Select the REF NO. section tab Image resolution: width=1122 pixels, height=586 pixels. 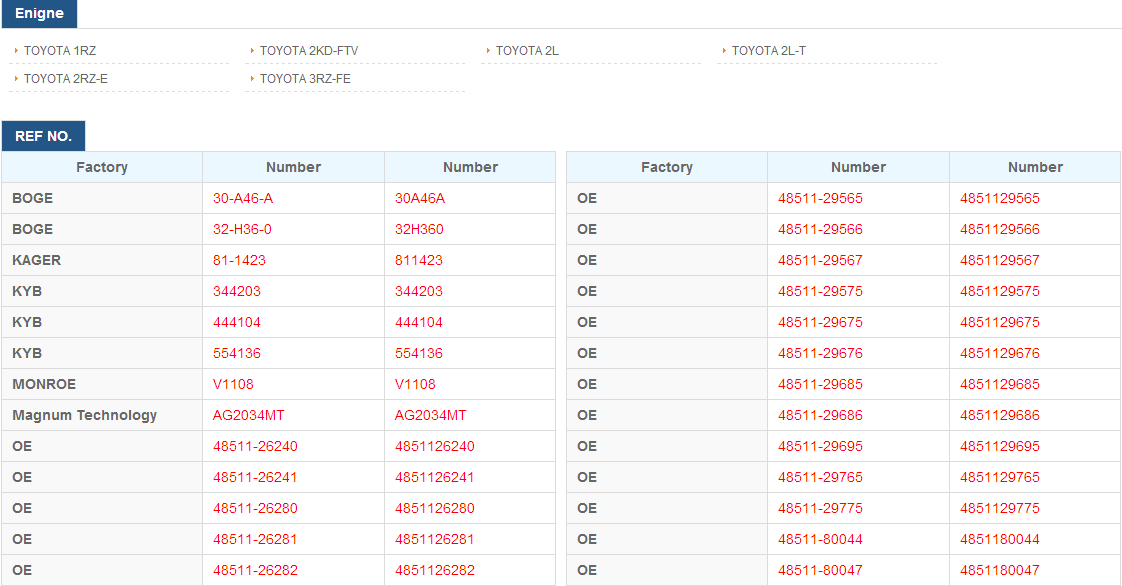click(x=44, y=136)
